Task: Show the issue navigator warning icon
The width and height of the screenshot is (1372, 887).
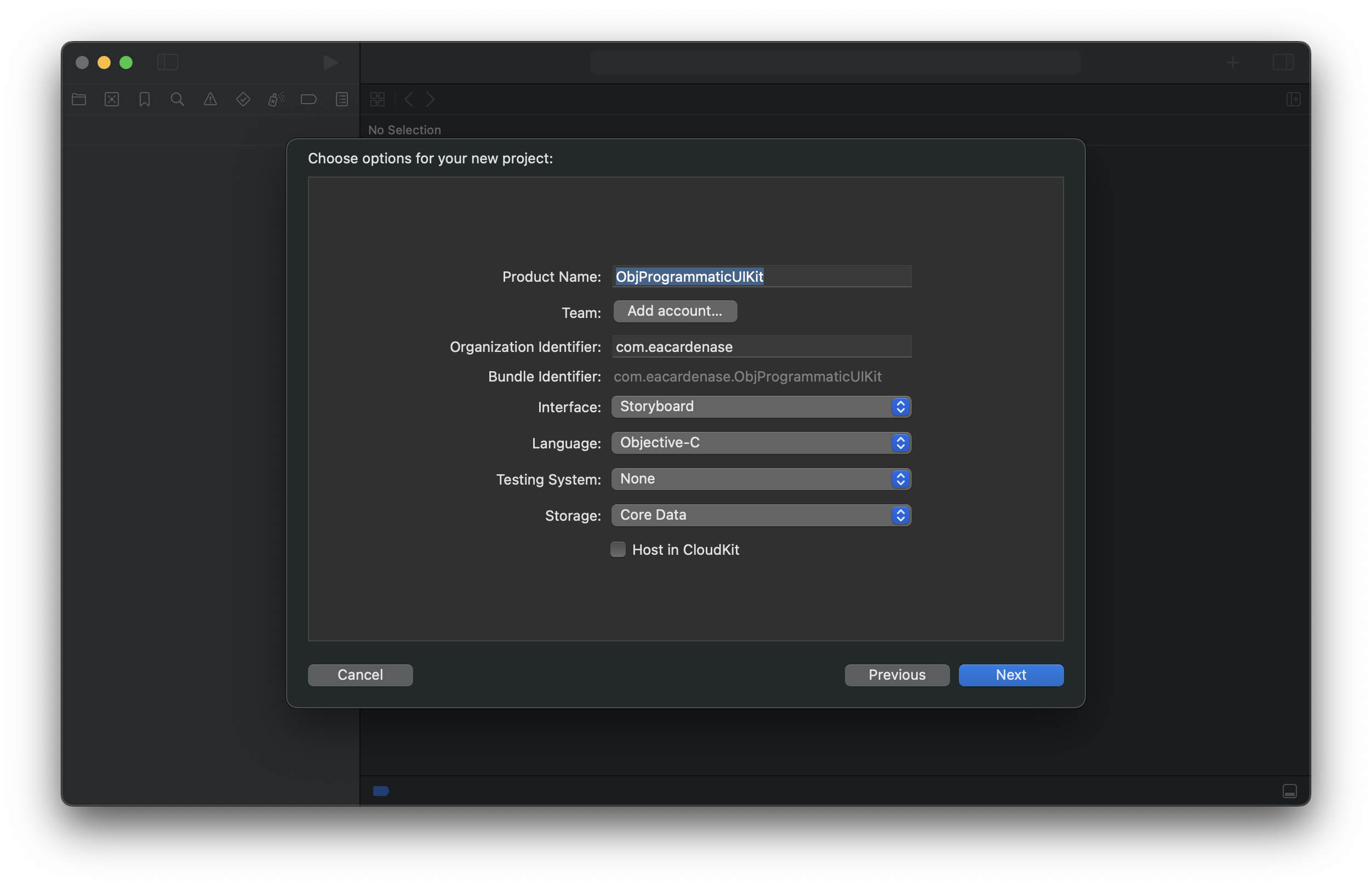Action: 210,99
